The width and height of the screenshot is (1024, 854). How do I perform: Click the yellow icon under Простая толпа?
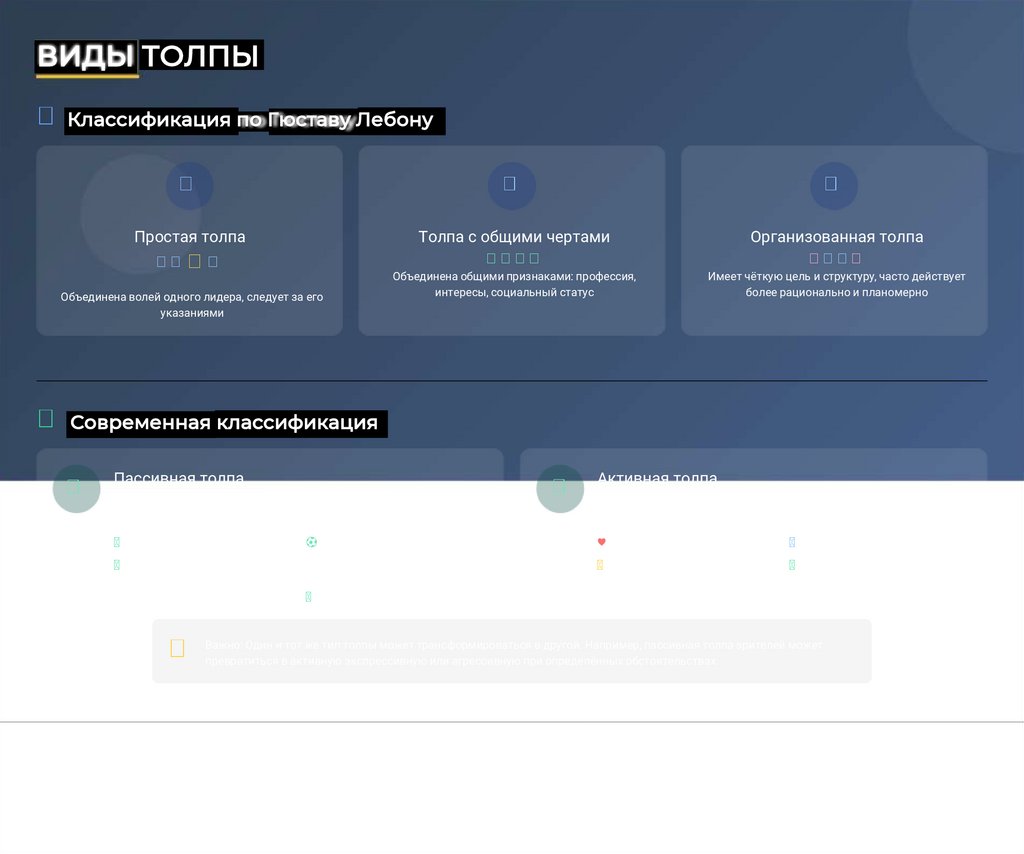[195, 261]
